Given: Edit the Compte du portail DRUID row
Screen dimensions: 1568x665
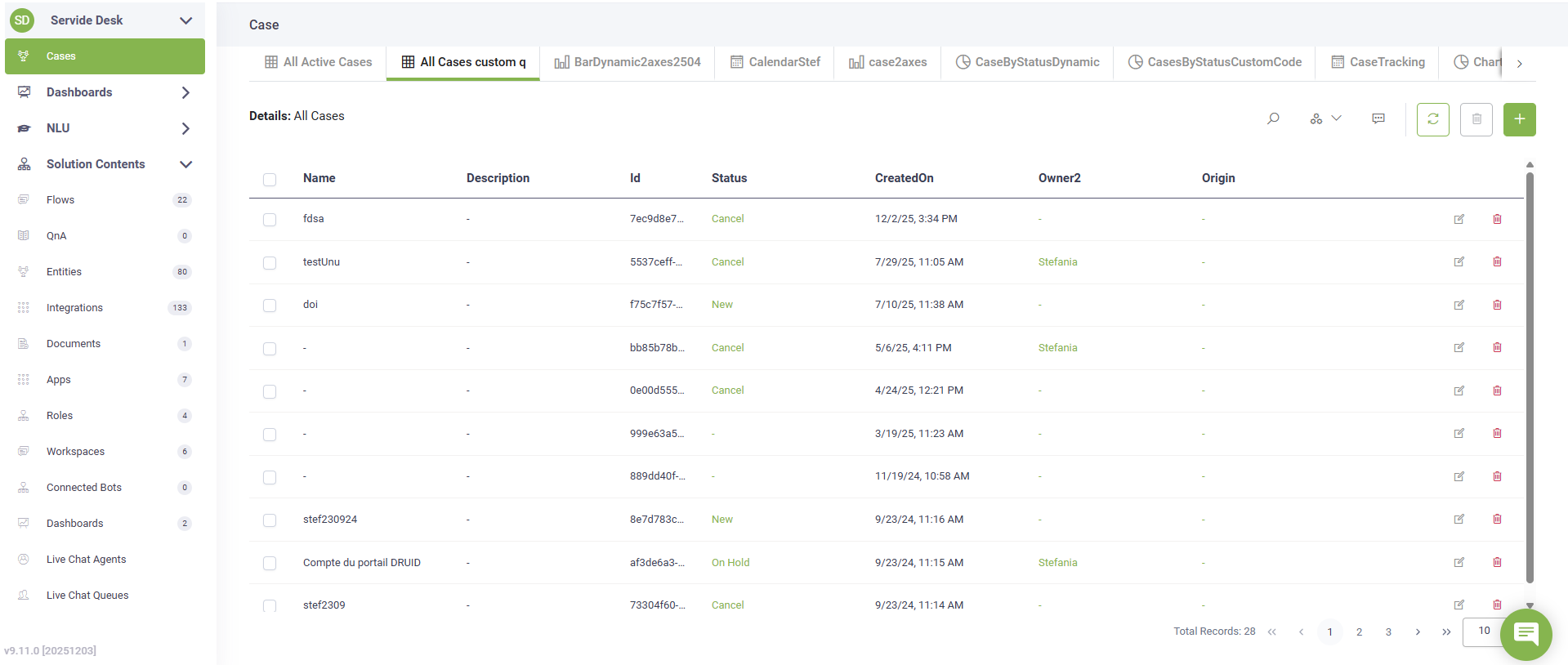Looking at the screenshot, I should (1459, 563).
